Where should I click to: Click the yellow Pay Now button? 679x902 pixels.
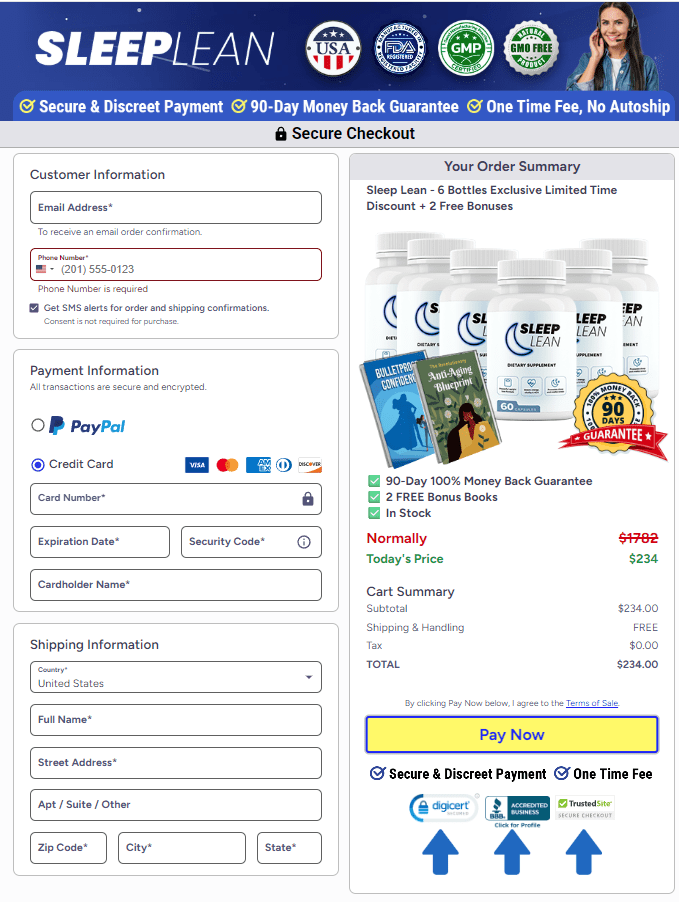(x=512, y=735)
